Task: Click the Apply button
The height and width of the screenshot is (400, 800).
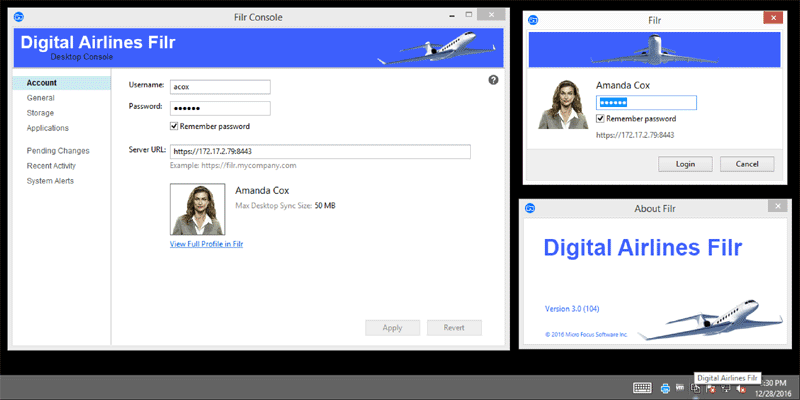Action: click(392, 328)
